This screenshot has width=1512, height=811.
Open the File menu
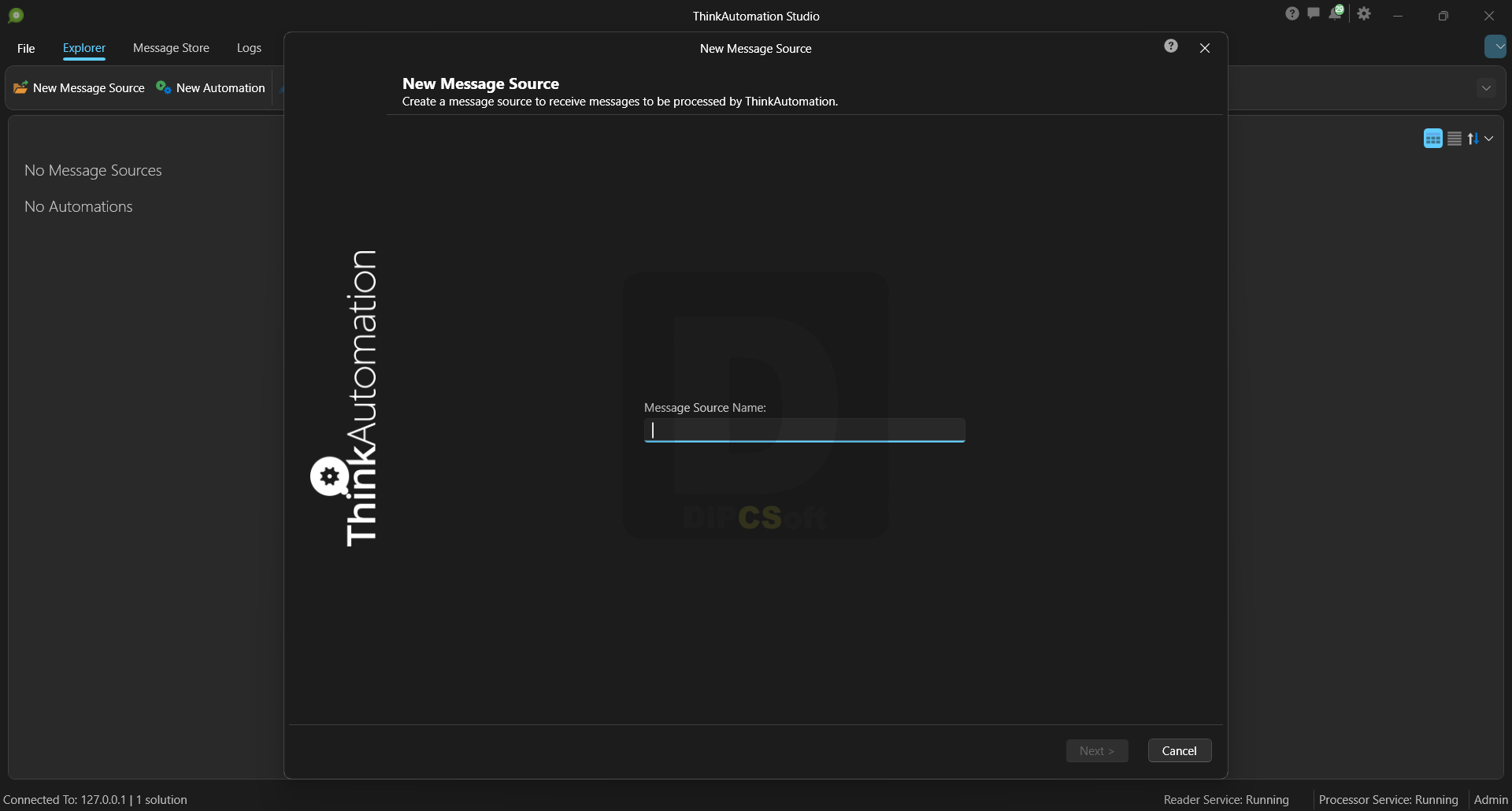click(x=26, y=48)
